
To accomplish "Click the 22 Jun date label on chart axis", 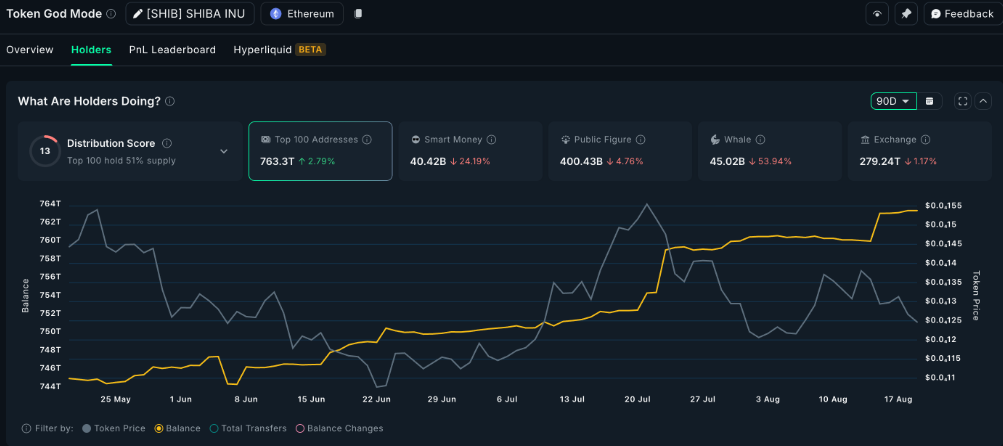I will (376, 399).
